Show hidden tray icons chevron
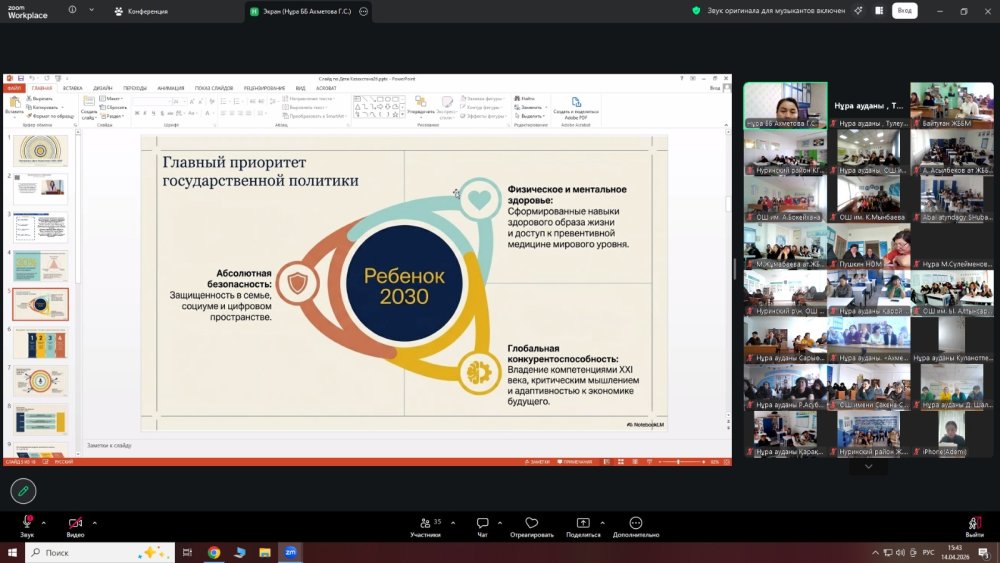This screenshot has width=1000, height=563. tap(875, 552)
